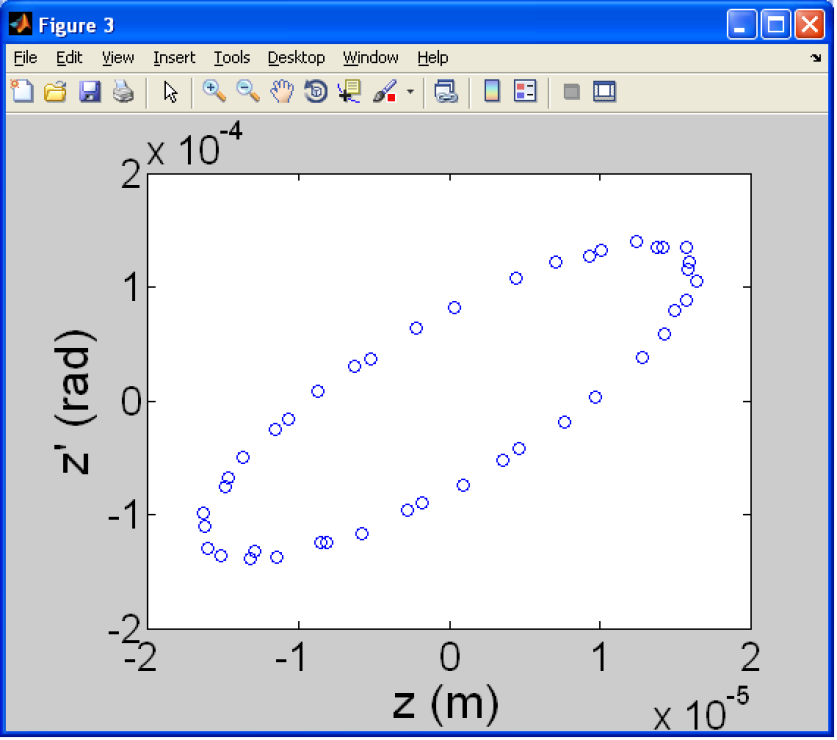Minimize the Figure 3 window
Screen dimensions: 837x740
741,25
